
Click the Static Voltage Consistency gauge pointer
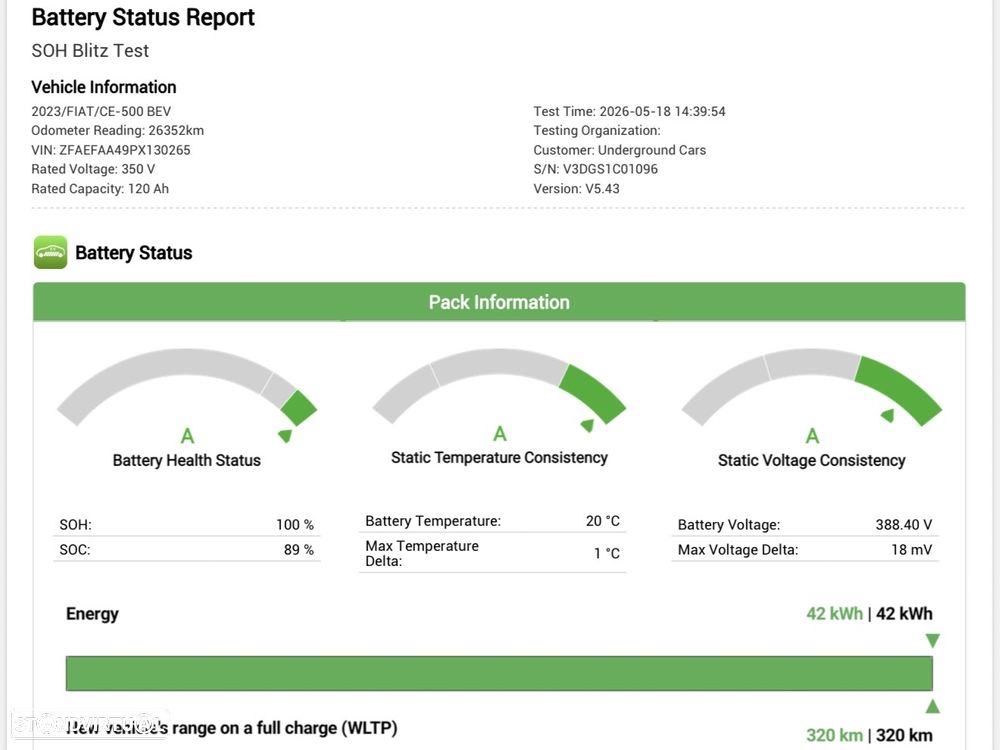(x=887, y=415)
